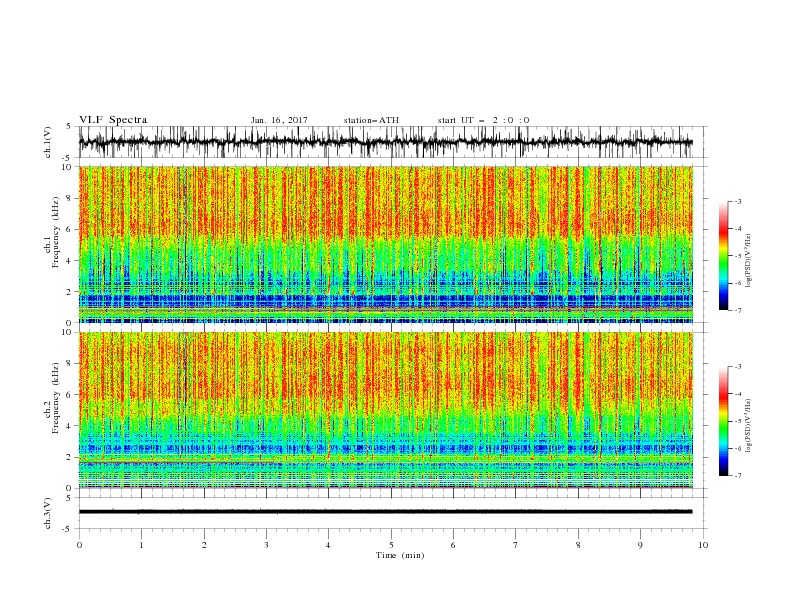Click time axis tick label "3"
Image resolution: width=792 pixels, height=612 pixels.
click(266, 545)
